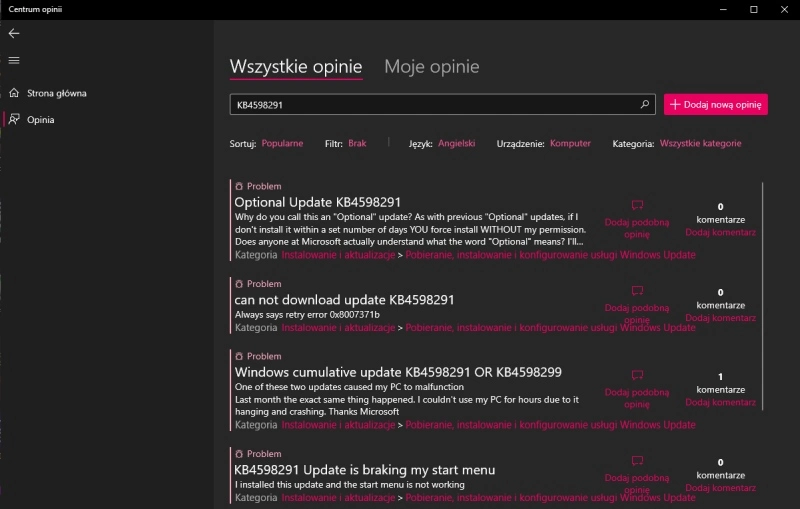Click Dodaj komentarz for start menu feedback
Viewport: 800px width, 509px height.
click(720, 488)
